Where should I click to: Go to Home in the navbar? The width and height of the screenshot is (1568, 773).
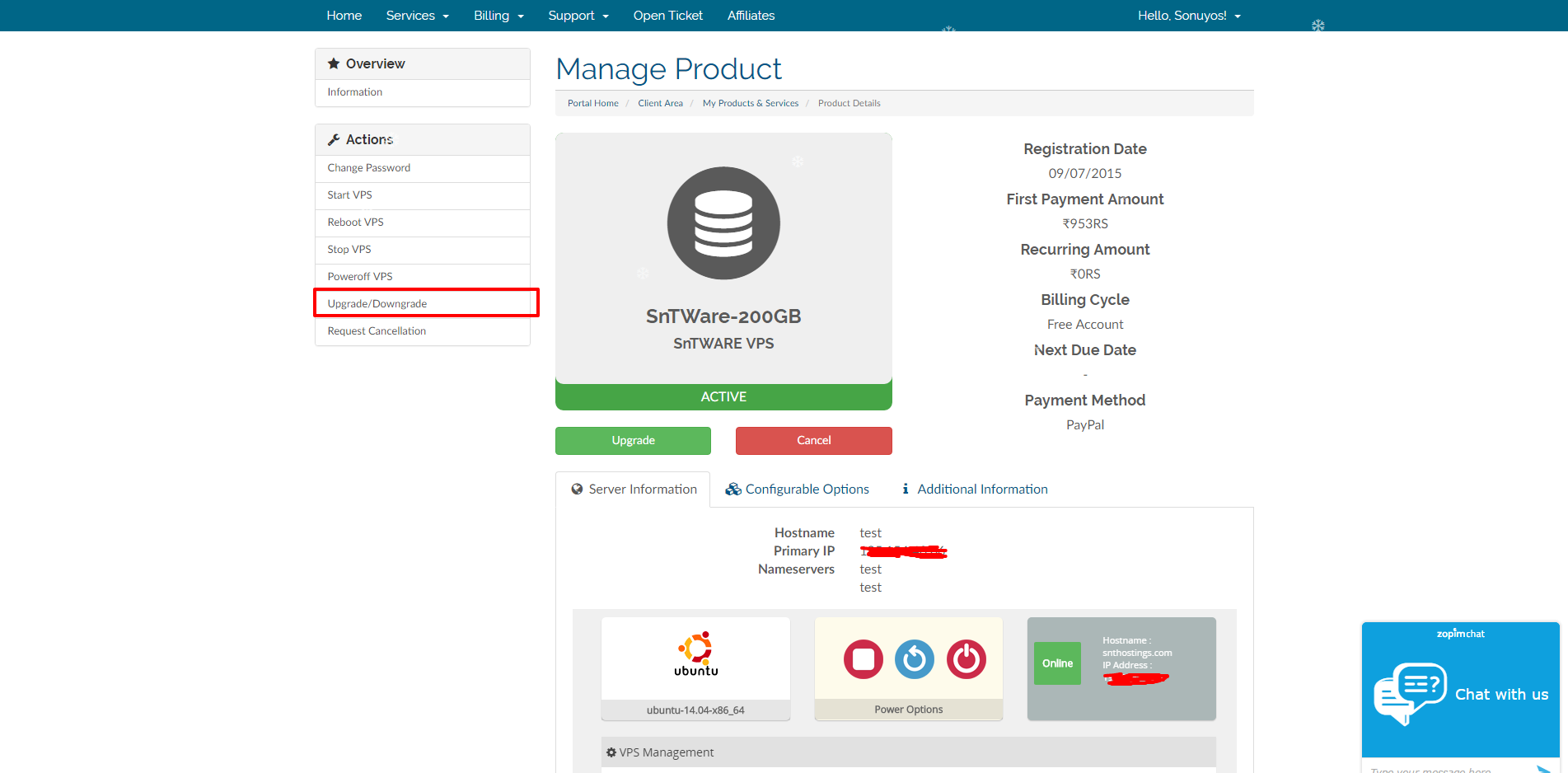pos(344,16)
